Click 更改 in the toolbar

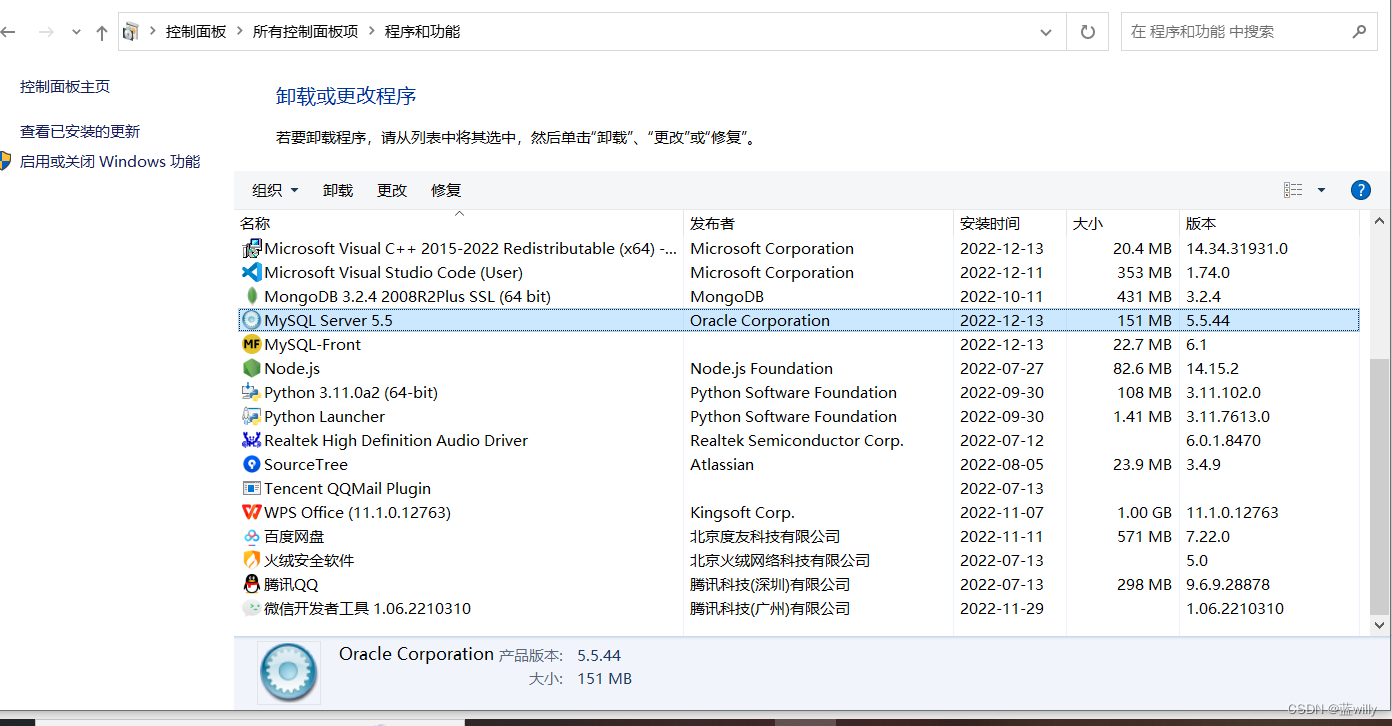tap(392, 190)
